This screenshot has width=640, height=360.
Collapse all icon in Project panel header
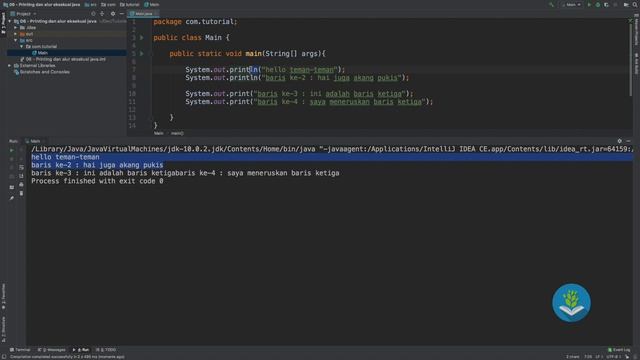(x=102, y=13)
